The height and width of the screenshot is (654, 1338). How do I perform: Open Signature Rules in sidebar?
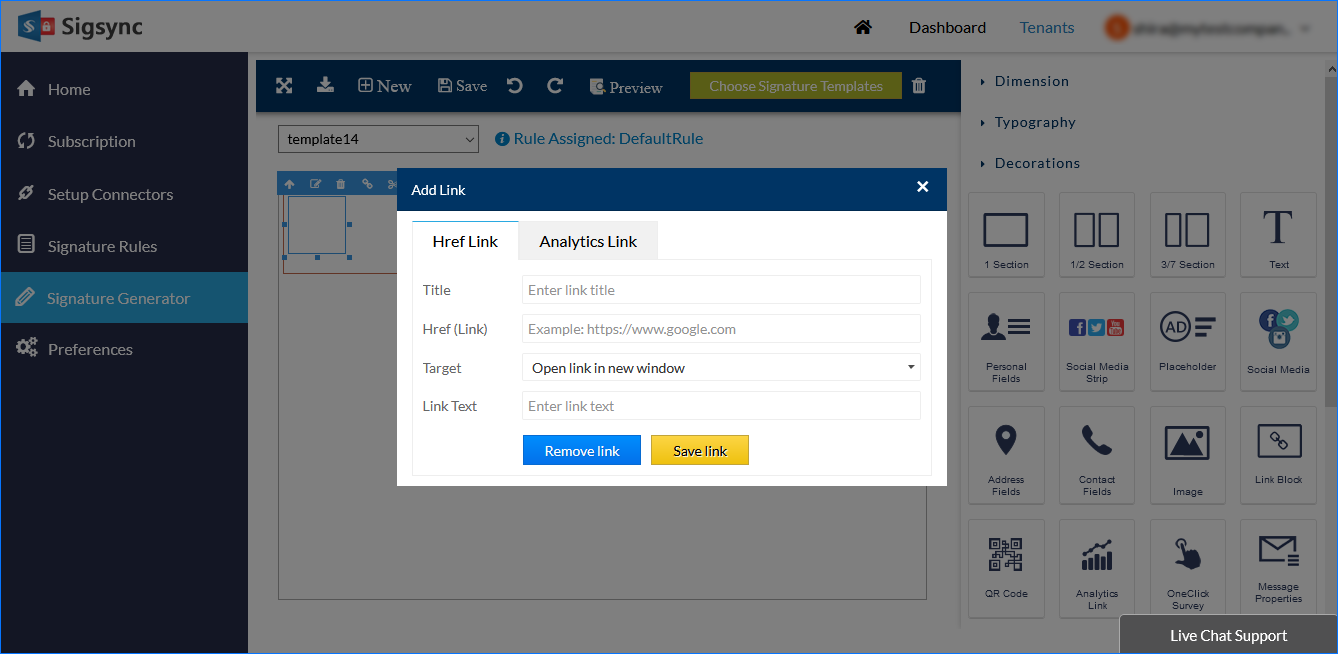[102, 246]
